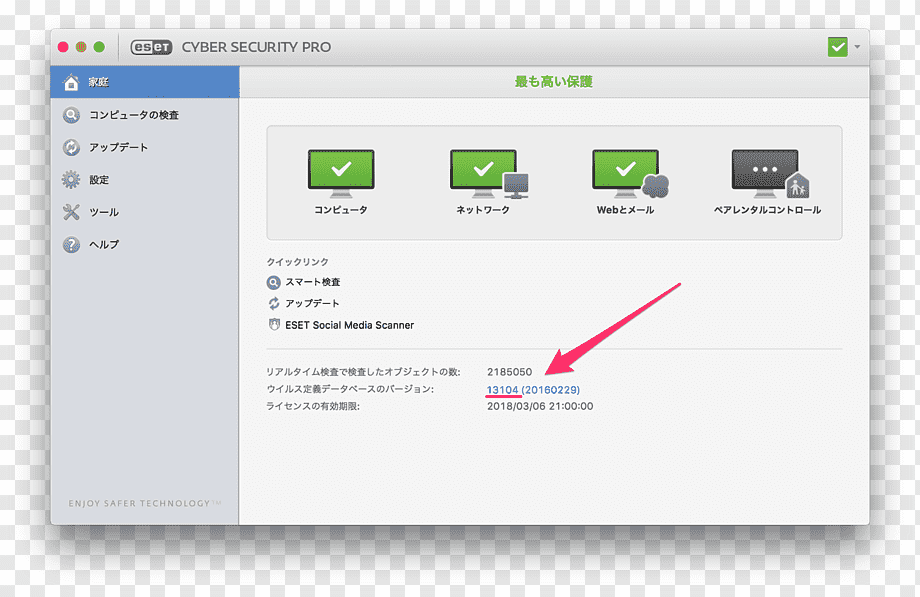Click the update quick link refresh icon
The width and height of the screenshot is (920, 597).
pos(273,303)
